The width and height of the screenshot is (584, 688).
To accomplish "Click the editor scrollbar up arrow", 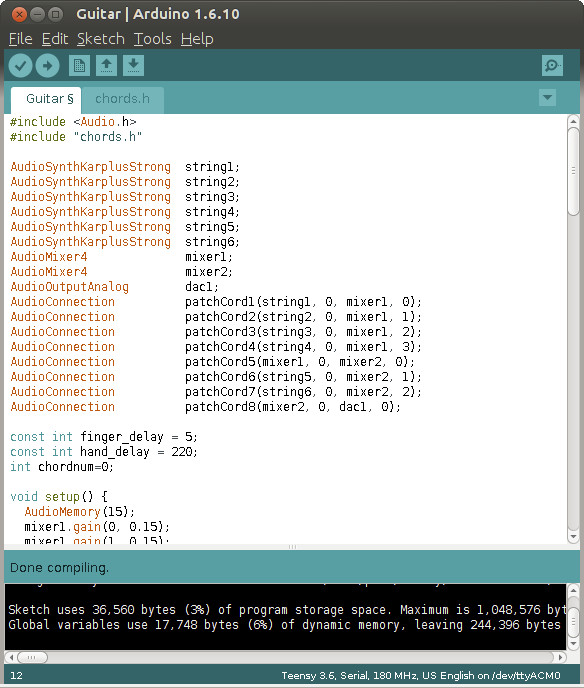I will 573,121.
